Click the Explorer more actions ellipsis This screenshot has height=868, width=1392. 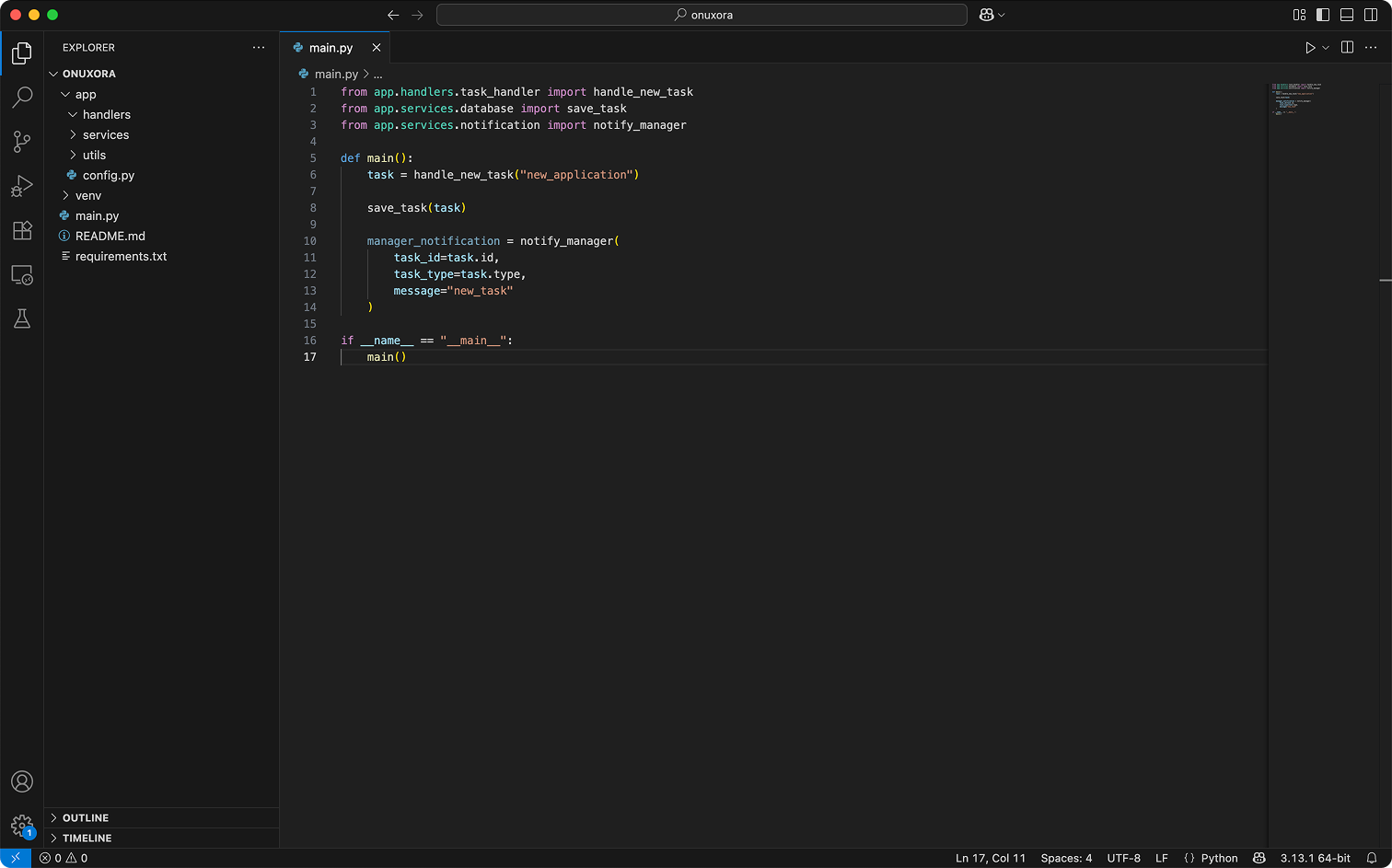(259, 48)
